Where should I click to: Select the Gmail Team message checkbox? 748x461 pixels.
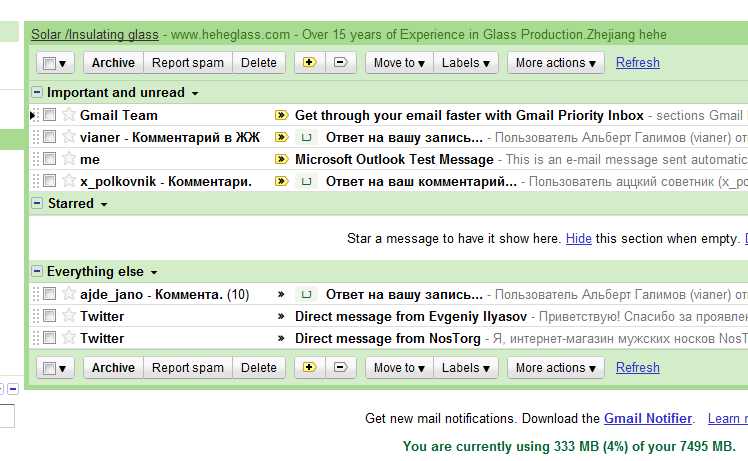(x=49, y=115)
